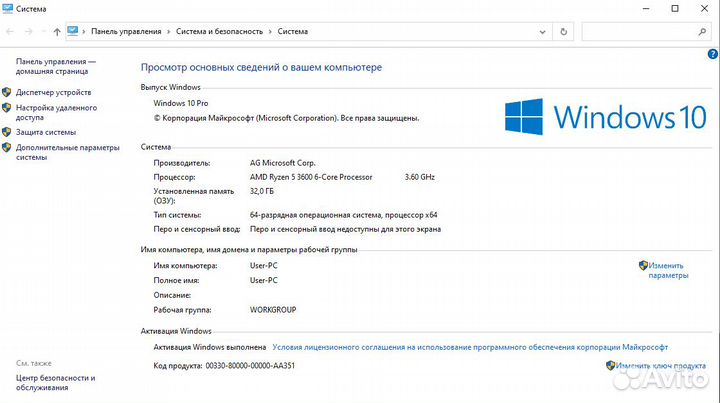Click shield icon beside 'Настройка удаленного доступа'
This screenshot has height=403, width=720.
pyautogui.click(x=6, y=108)
